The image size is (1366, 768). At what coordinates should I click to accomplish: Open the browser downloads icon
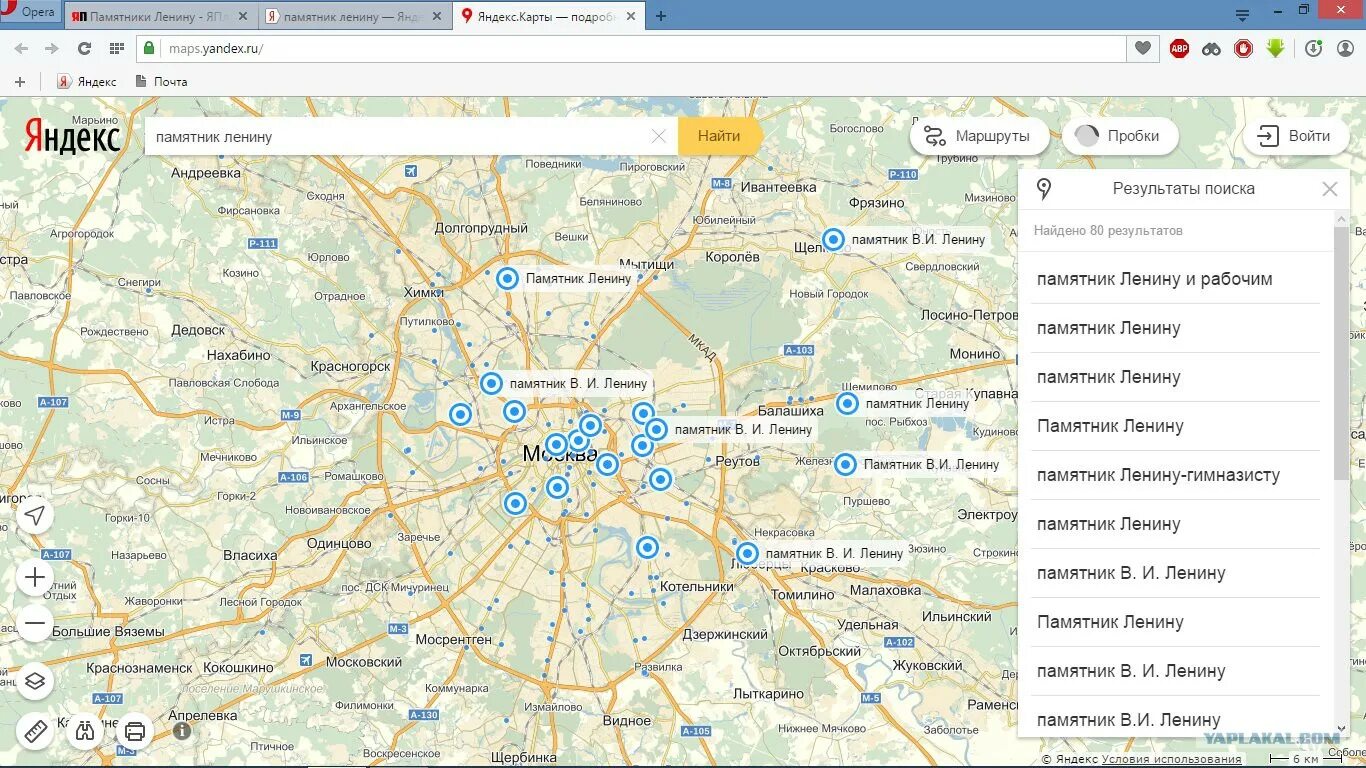[x=1313, y=48]
